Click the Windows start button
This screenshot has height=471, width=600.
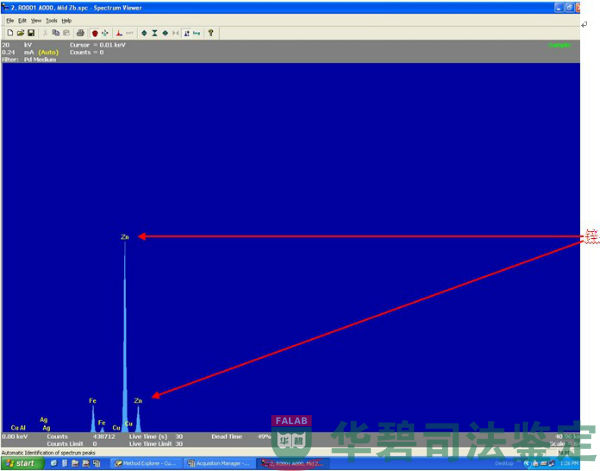click(21, 463)
